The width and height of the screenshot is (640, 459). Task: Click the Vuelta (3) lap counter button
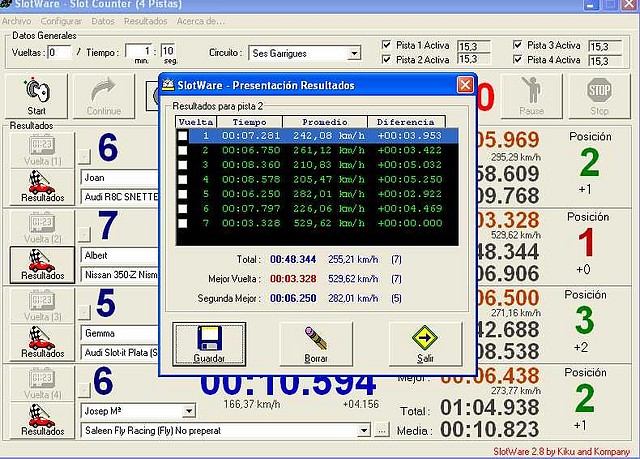[x=42, y=306]
